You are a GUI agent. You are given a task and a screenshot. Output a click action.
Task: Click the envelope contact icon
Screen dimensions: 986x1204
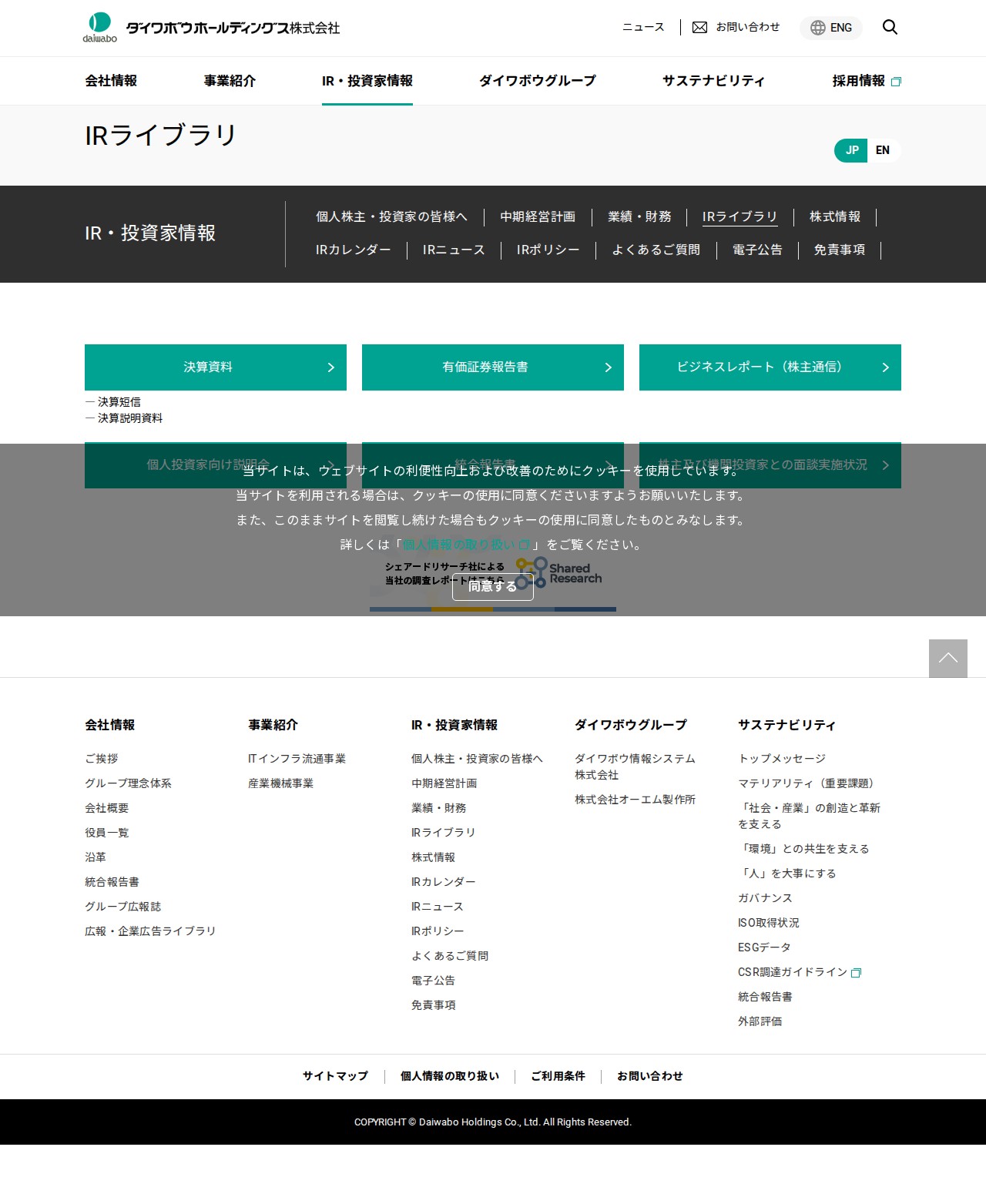(699, 27)
